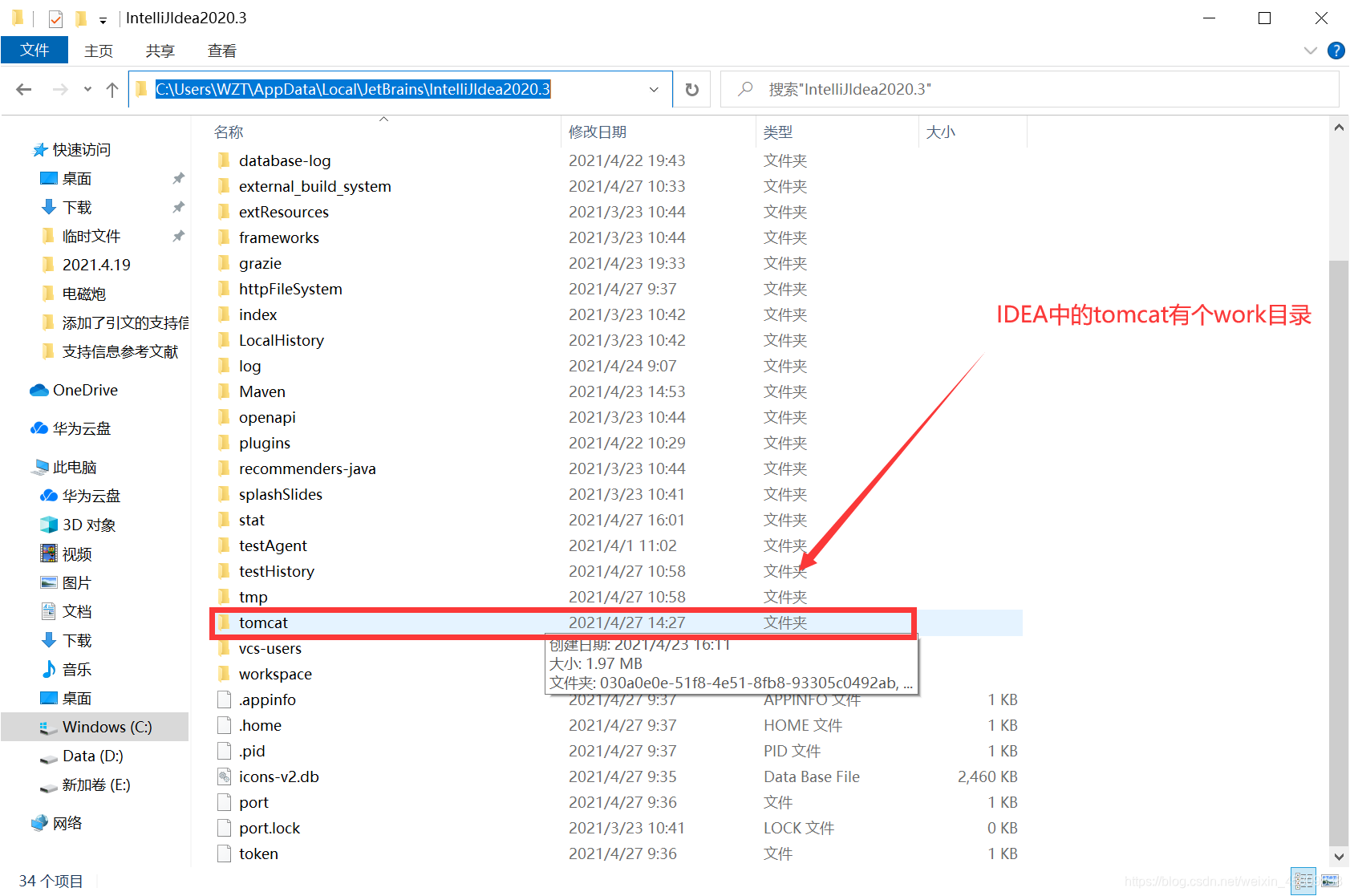This screenshot has height=896, width=1350.
Task: Expand the ribbon with the chevron
Action: coord(1311,51)
